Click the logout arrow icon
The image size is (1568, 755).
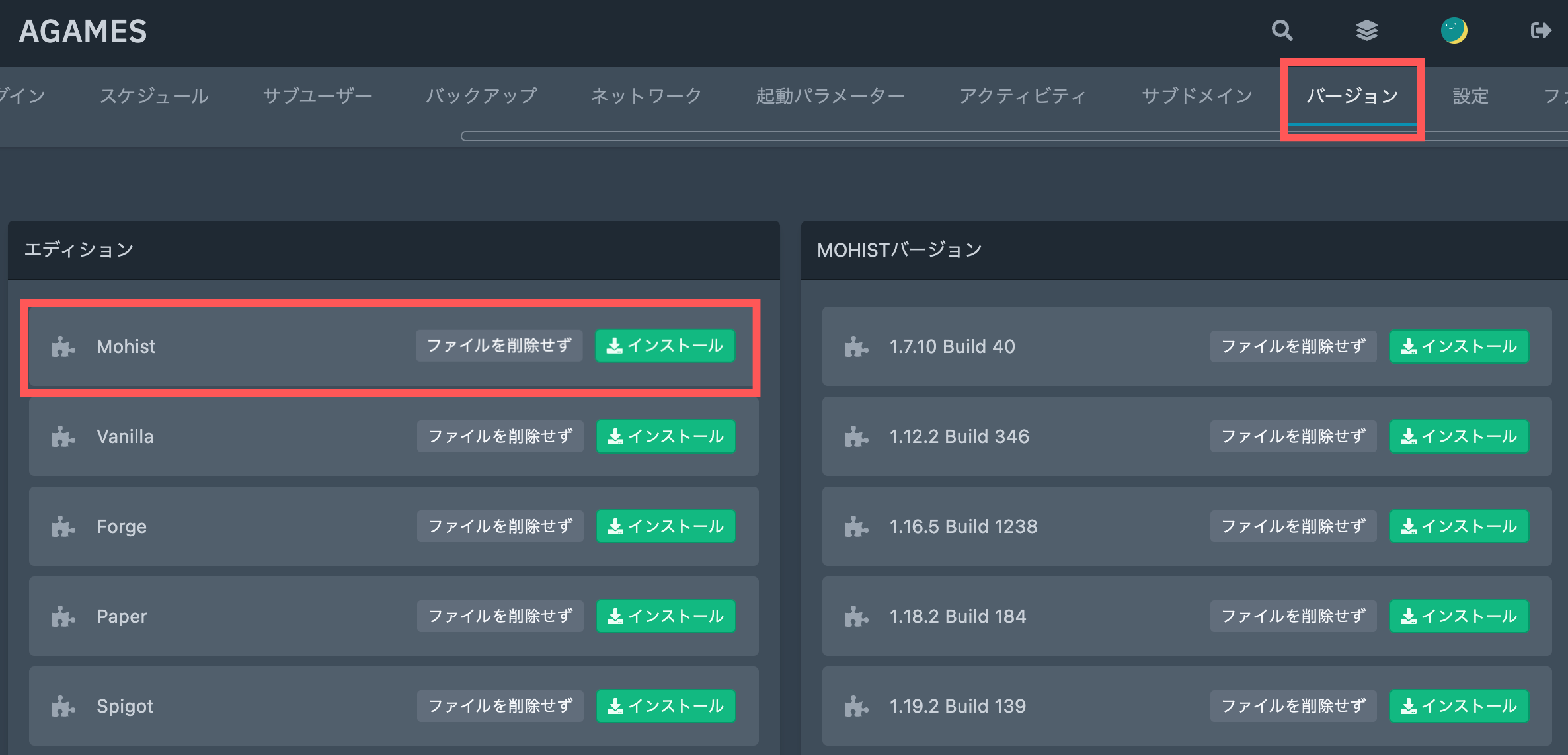click(1540, 30)
